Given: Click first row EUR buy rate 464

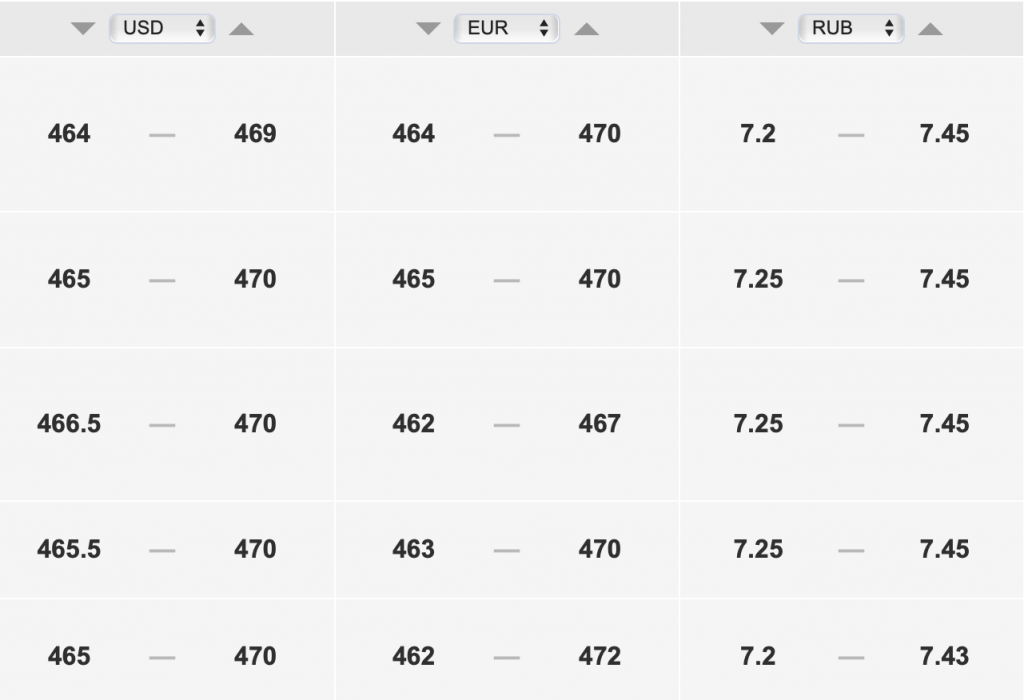Looking at the screenshot, I should (x=413, y=133).
